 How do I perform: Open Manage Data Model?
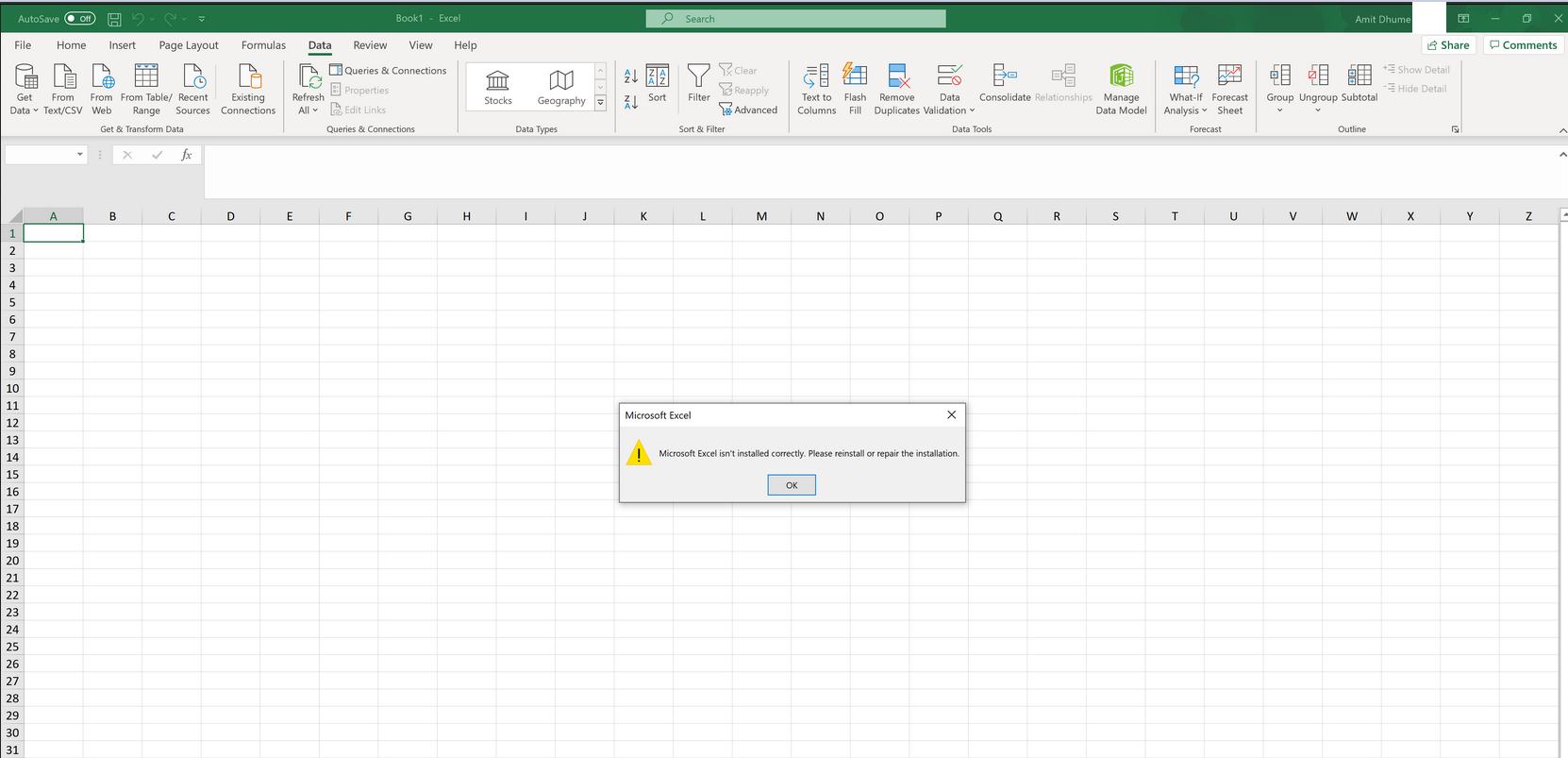1122,89
